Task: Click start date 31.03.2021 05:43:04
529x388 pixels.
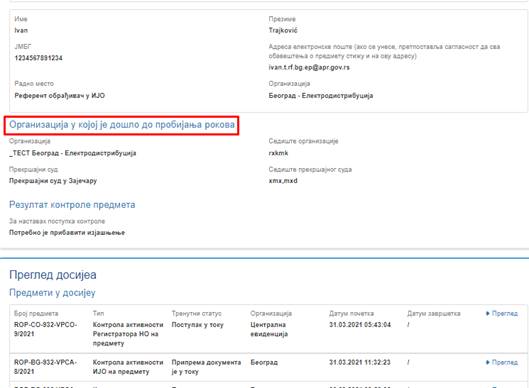Action: click(360, 325)
